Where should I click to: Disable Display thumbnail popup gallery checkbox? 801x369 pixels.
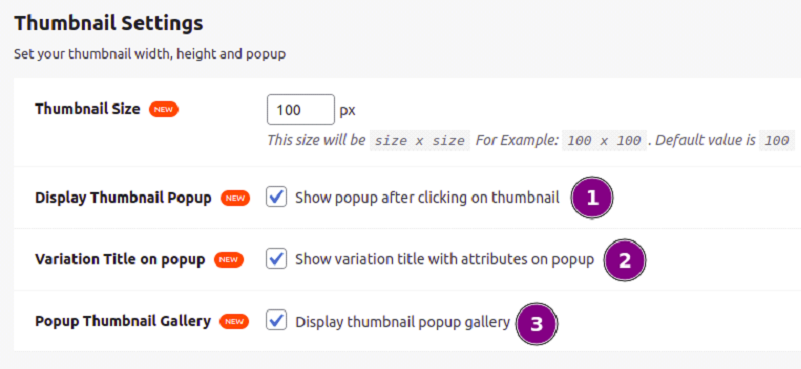click(276, 320)
